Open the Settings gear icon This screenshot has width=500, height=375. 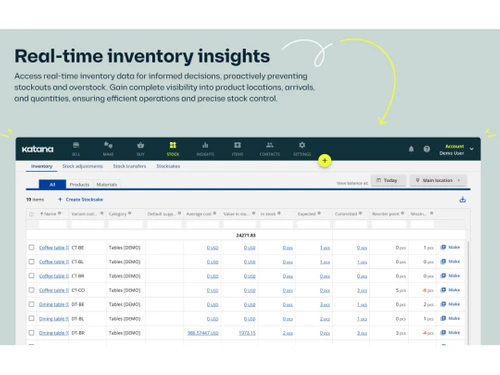tap(302, 145)
